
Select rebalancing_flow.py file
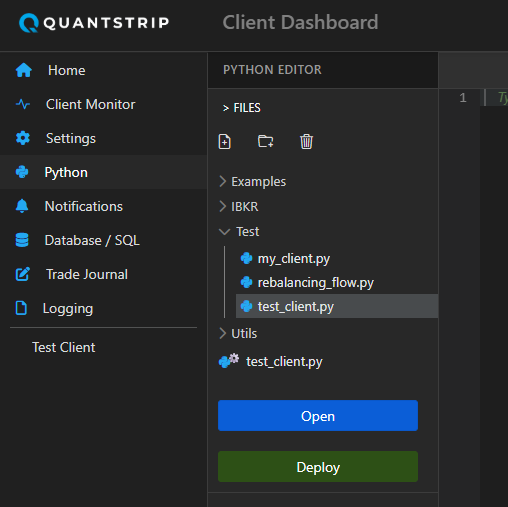coord(316,283)
